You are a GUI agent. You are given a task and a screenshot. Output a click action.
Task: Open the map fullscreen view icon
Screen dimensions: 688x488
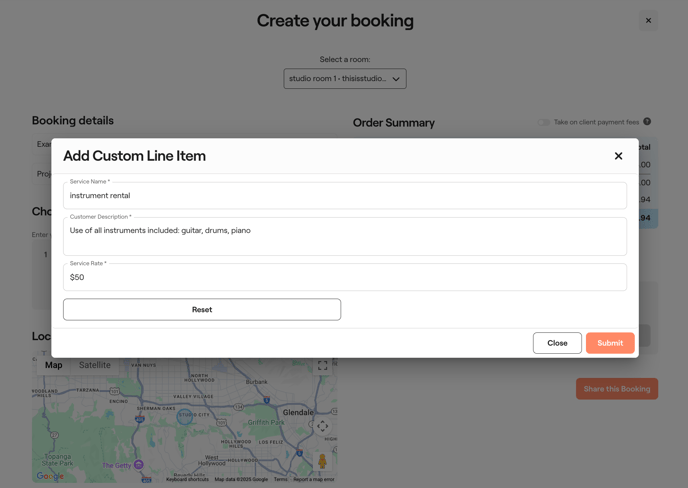(322, 366)
